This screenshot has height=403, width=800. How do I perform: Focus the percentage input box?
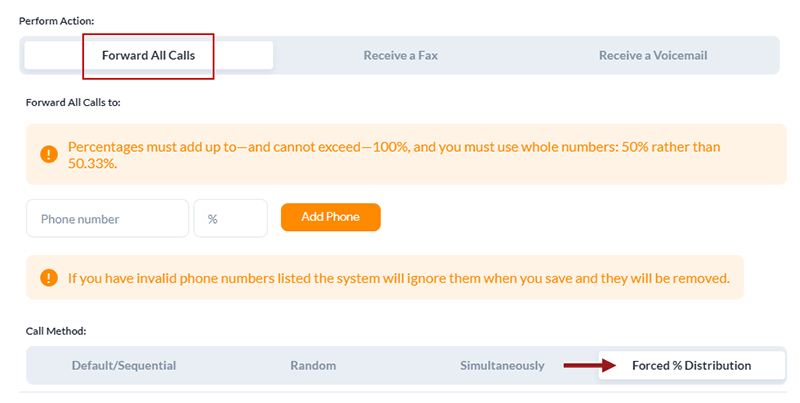tap(231, 218)
